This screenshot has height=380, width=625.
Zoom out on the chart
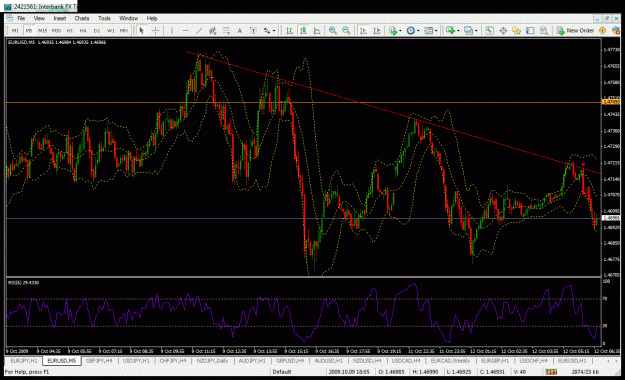click(346, 31)
